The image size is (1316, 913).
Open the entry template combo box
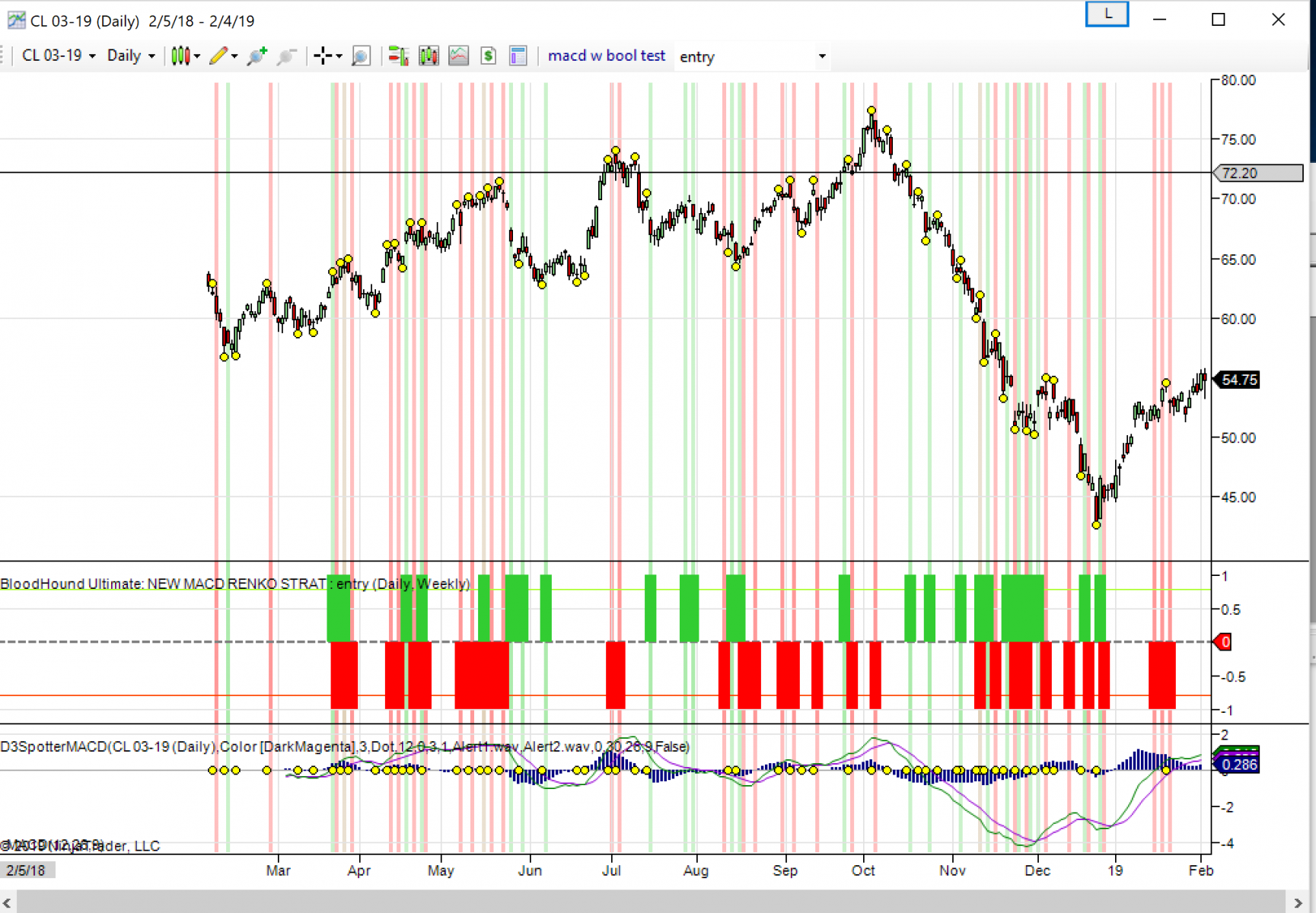pyautogui.click(x=752, y=57)
